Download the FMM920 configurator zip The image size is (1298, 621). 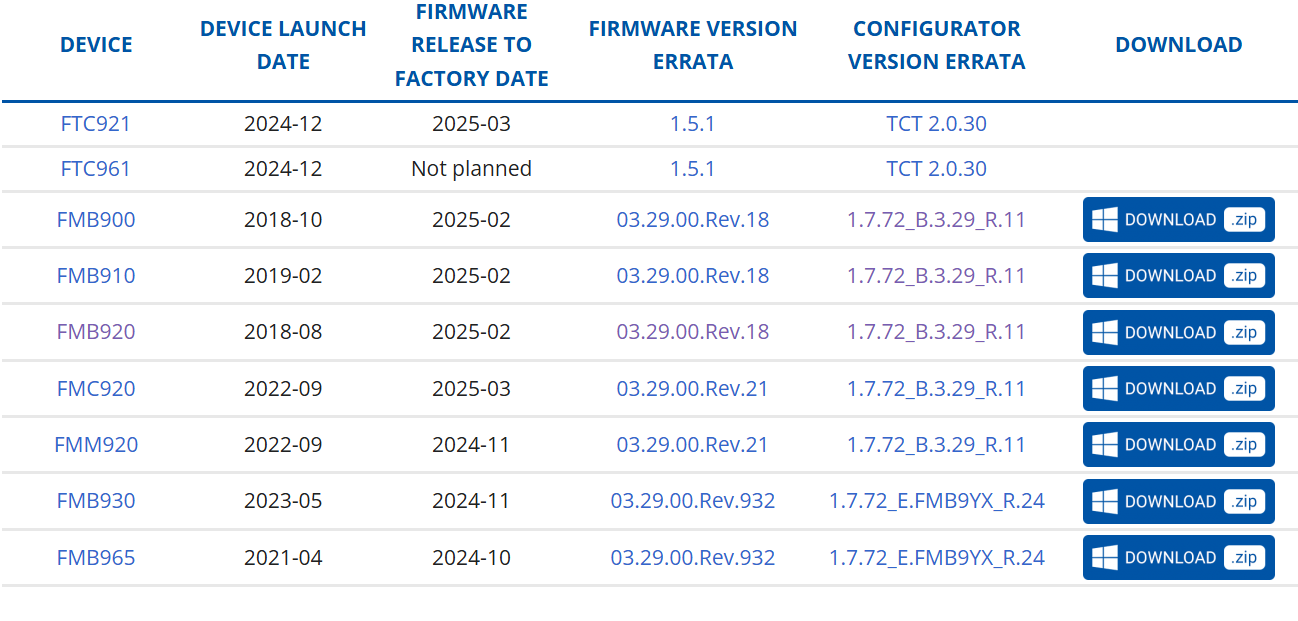tap(1179, 445)
